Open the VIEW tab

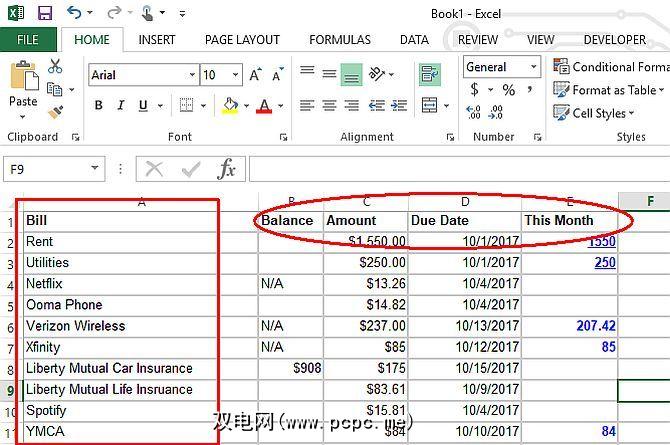(541, 40)
